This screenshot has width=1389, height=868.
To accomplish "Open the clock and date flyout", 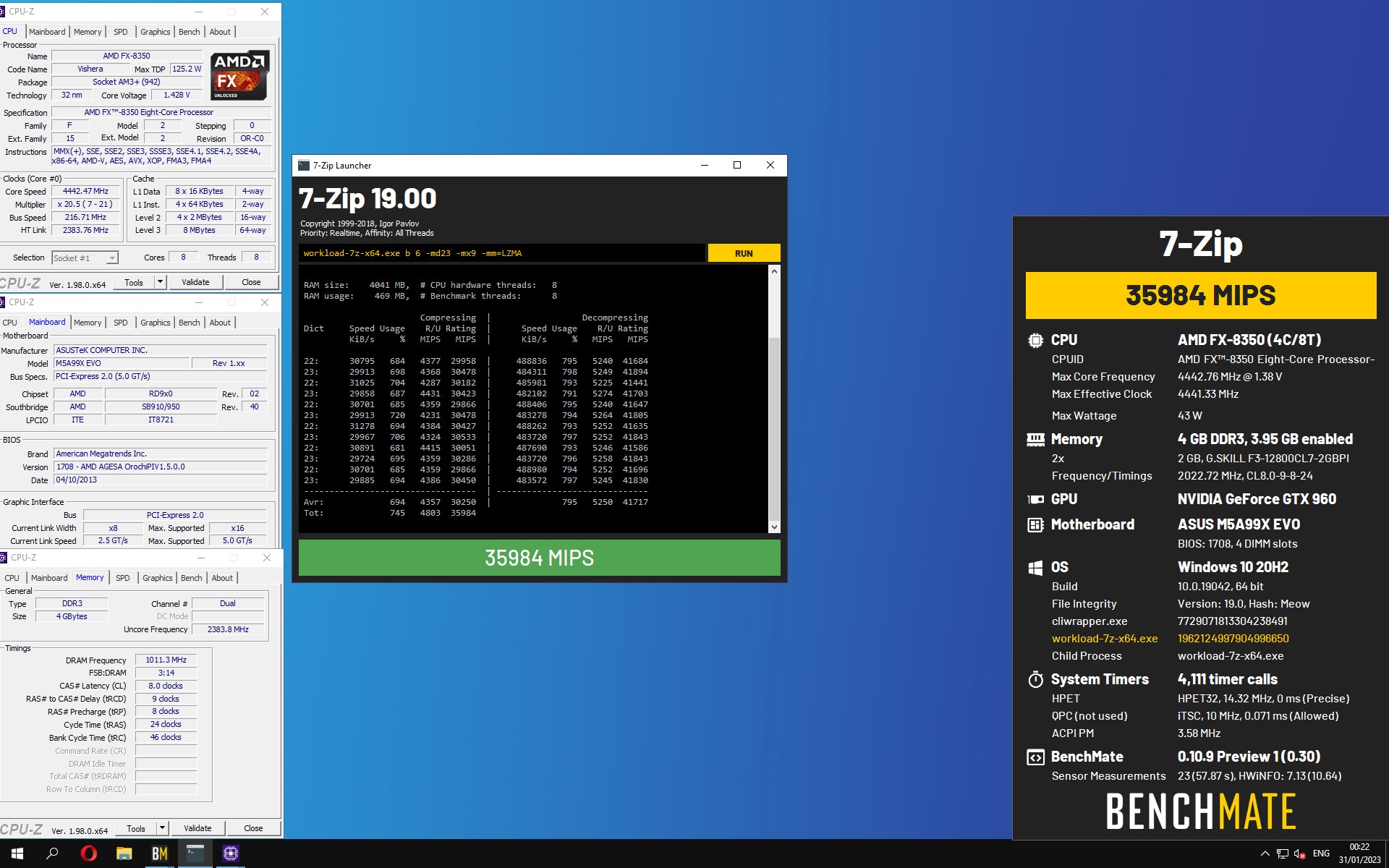I will [1359, 854].
